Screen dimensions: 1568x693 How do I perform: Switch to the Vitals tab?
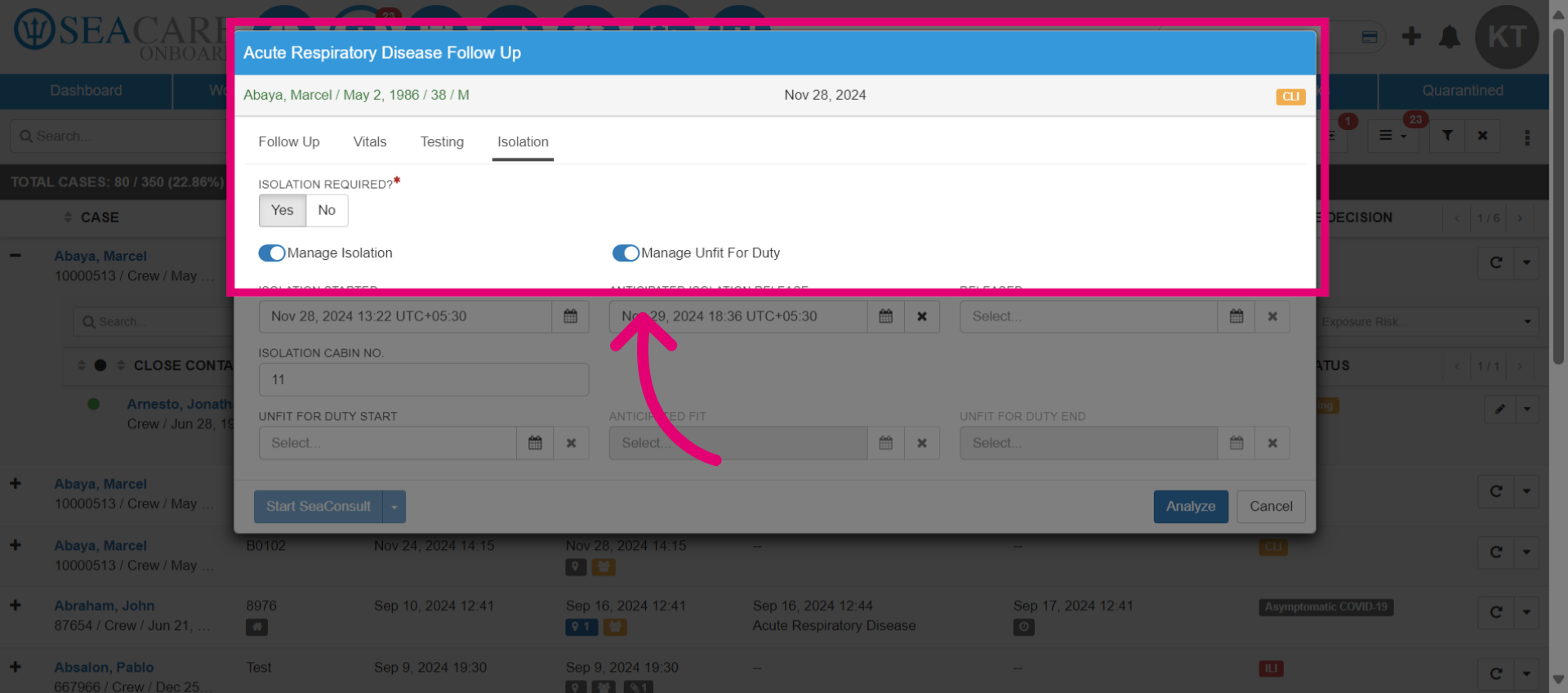coord(370,142)
